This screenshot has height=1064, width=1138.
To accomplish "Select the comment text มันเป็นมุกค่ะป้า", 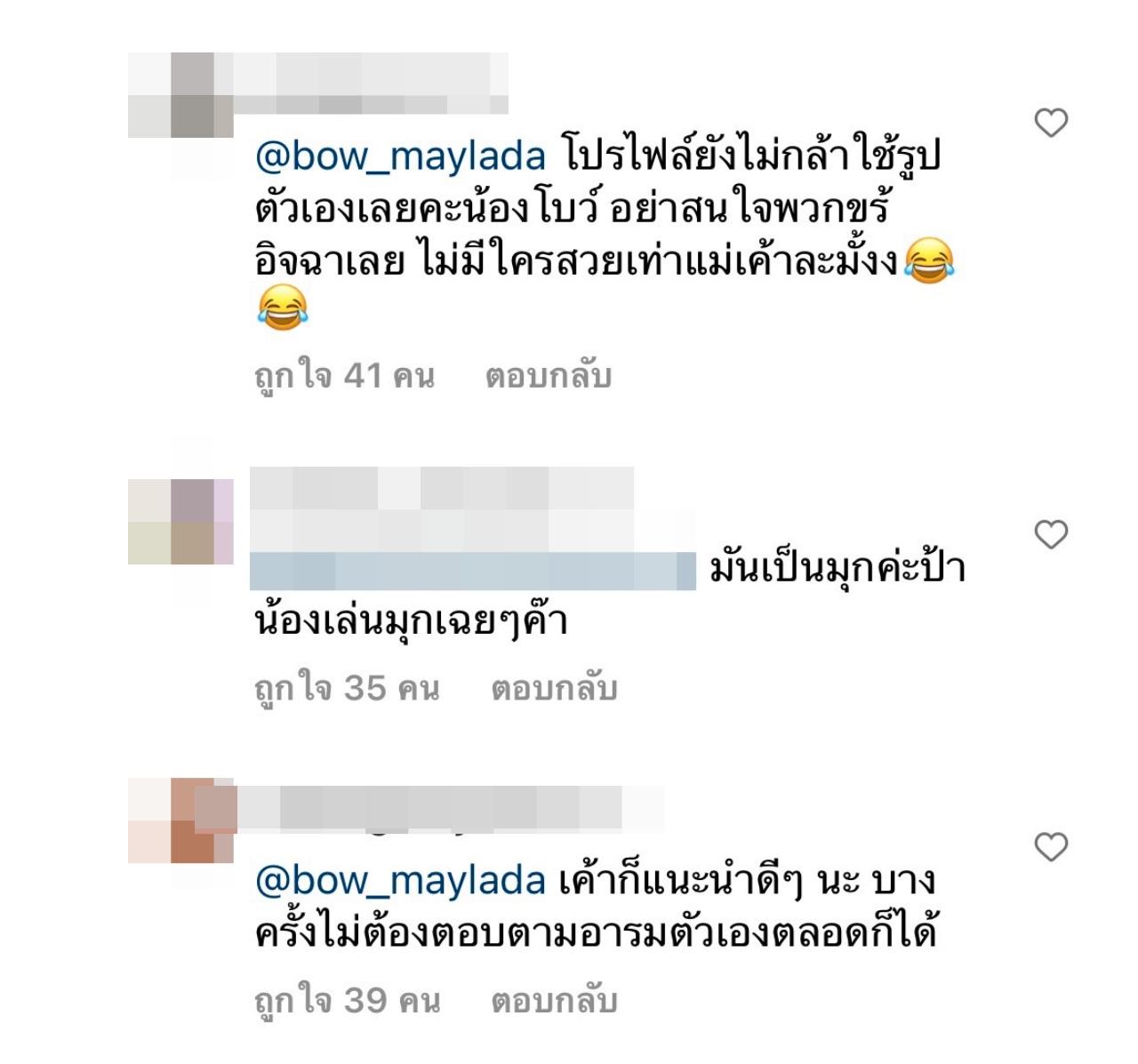I will [837, 570].
